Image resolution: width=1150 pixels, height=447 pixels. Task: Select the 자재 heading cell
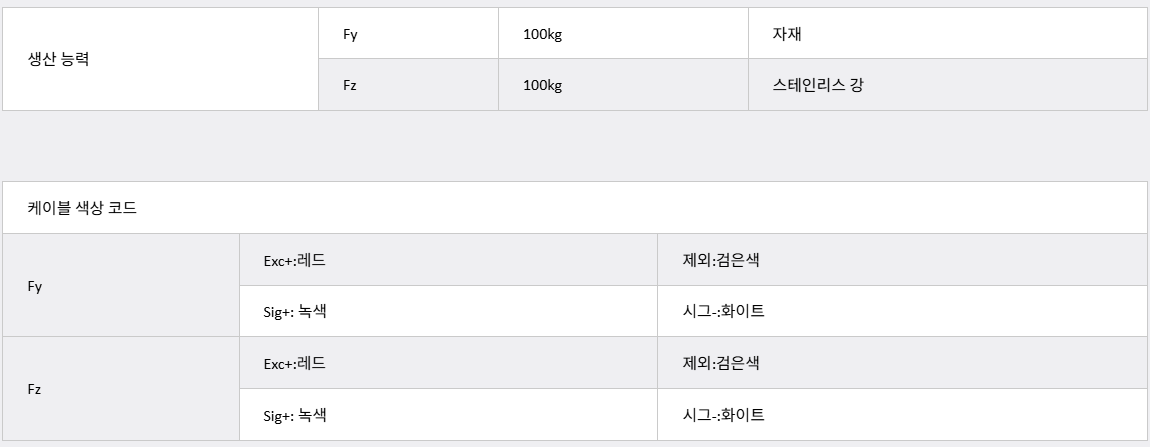pyautogui.click(x=948, y=34)
